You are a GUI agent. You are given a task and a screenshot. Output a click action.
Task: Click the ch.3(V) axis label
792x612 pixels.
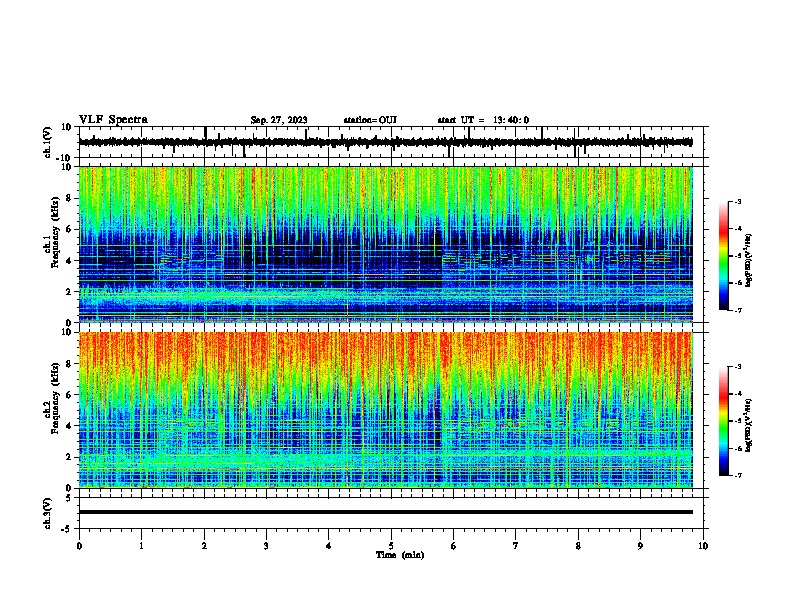(48, 513)
